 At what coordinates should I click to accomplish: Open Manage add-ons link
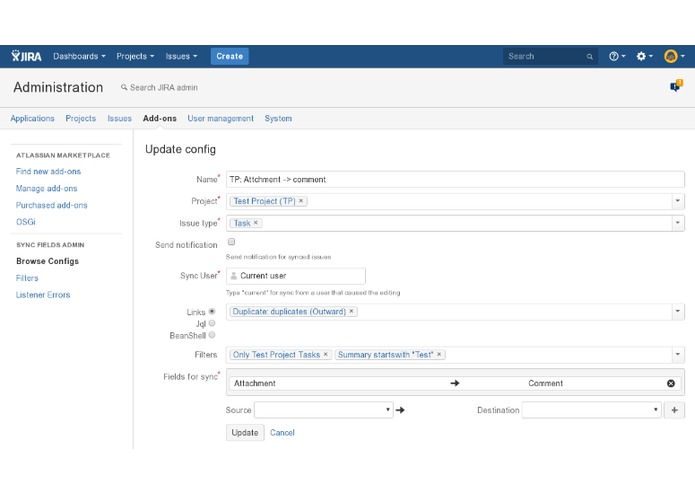coord(47,188)
